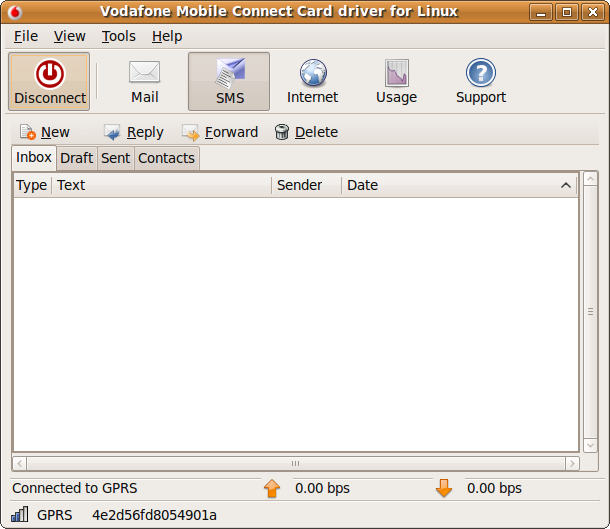Click vertical scrollbar up arrow
Viewport: 610px width, 529px height.
(590, 179)
